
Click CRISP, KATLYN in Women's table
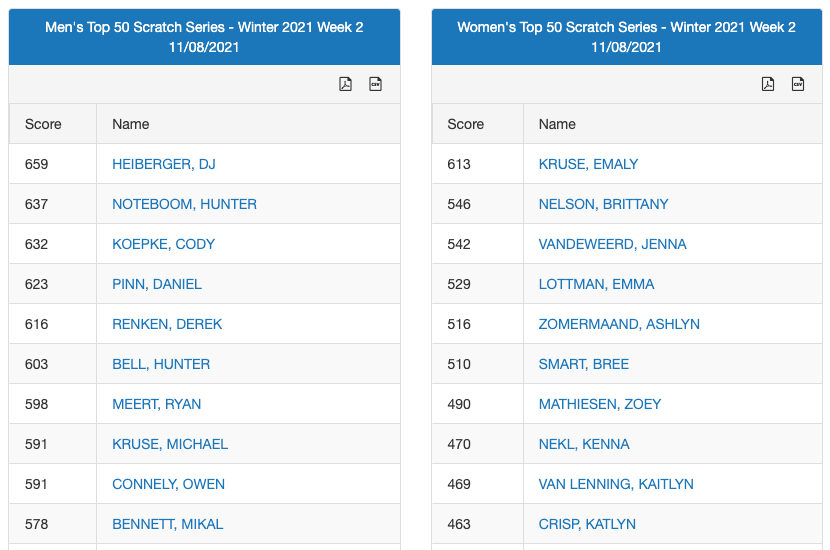pos(587,524)
